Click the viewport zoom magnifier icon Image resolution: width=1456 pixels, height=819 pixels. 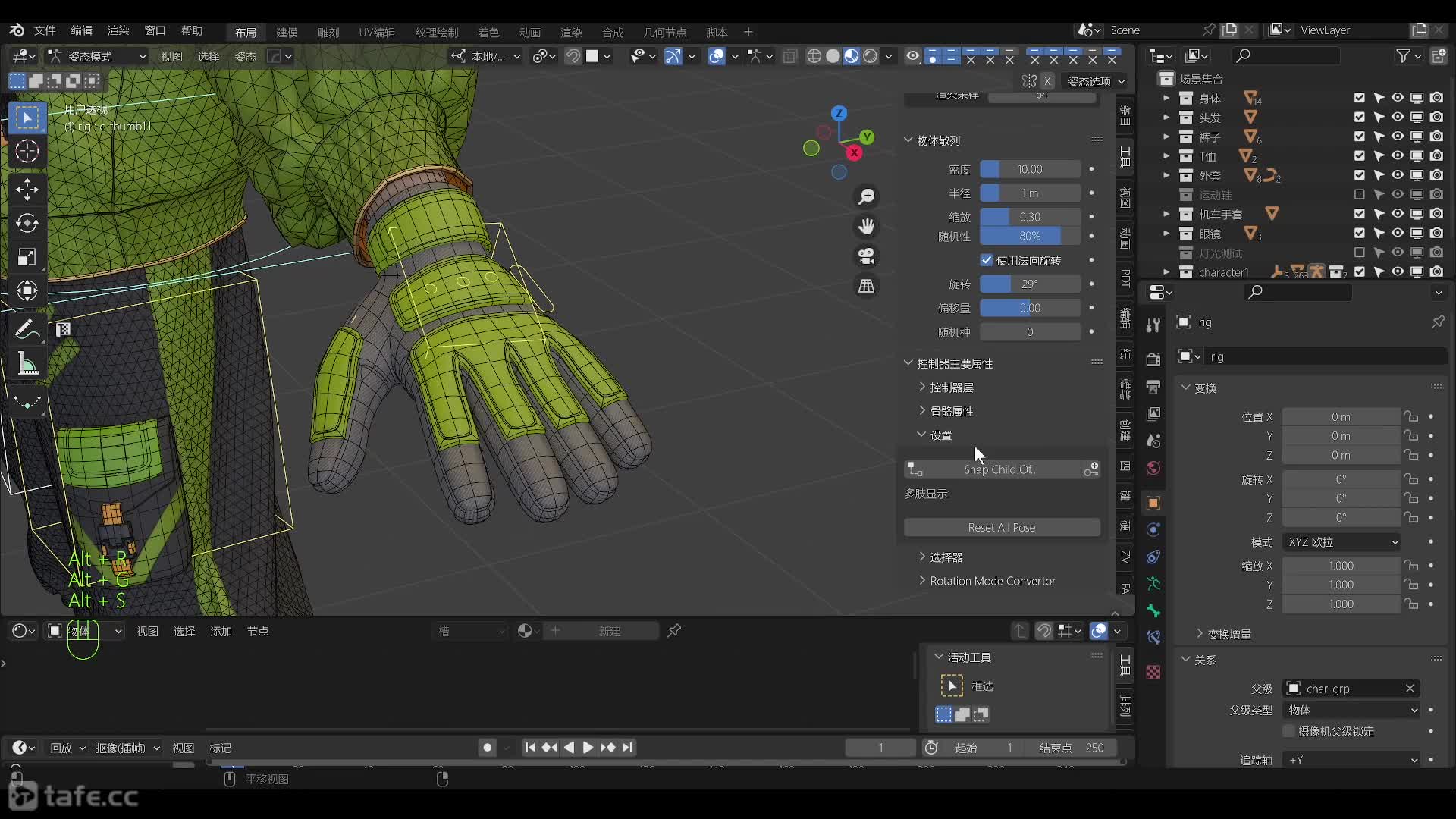point(866,196)
